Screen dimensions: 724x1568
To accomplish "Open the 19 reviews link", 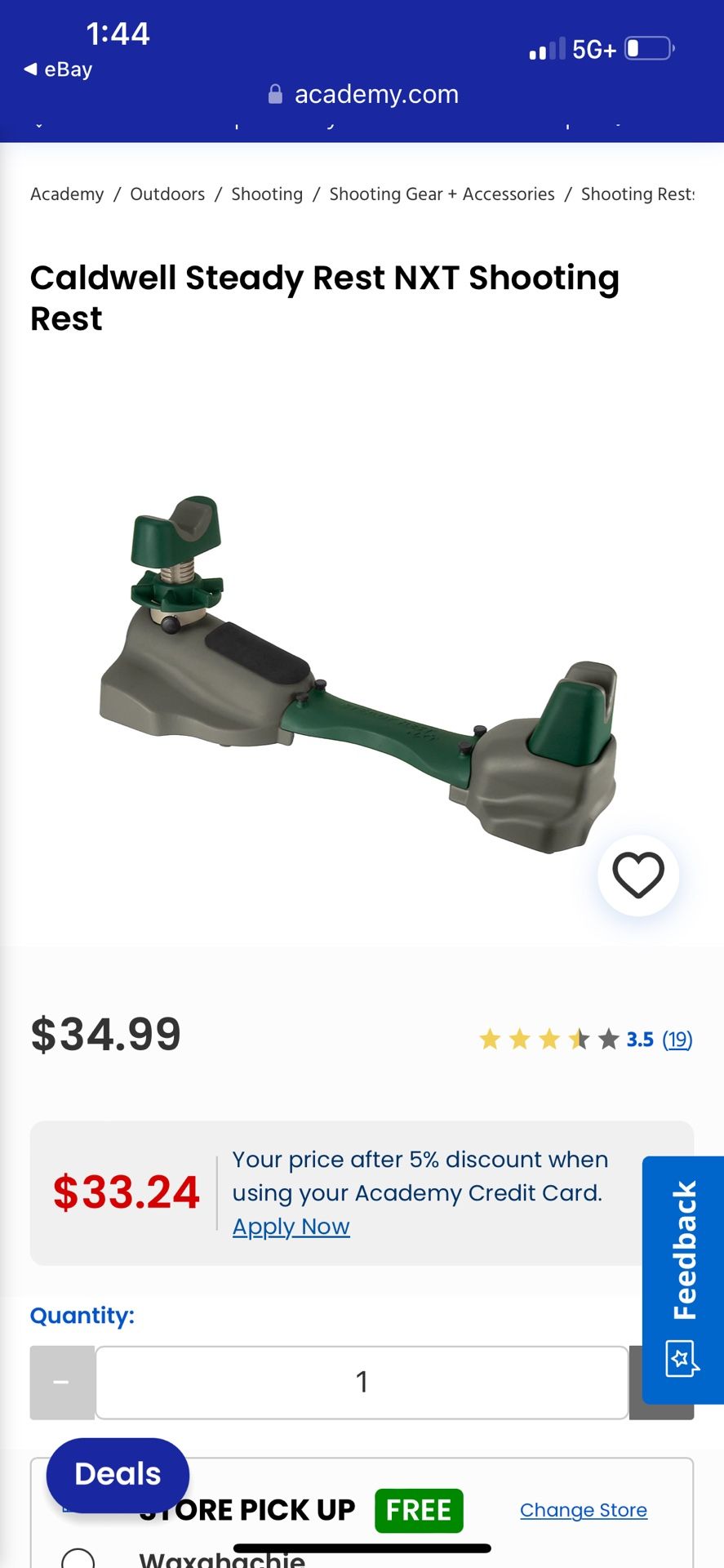I will pos(677,1040).
